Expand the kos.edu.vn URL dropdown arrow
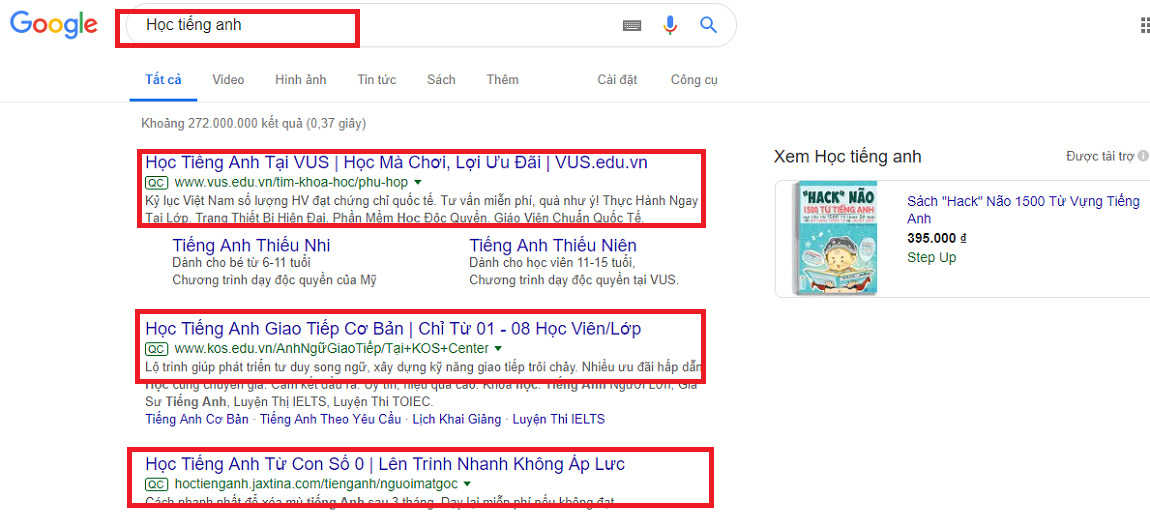 [x=498, y=347]
